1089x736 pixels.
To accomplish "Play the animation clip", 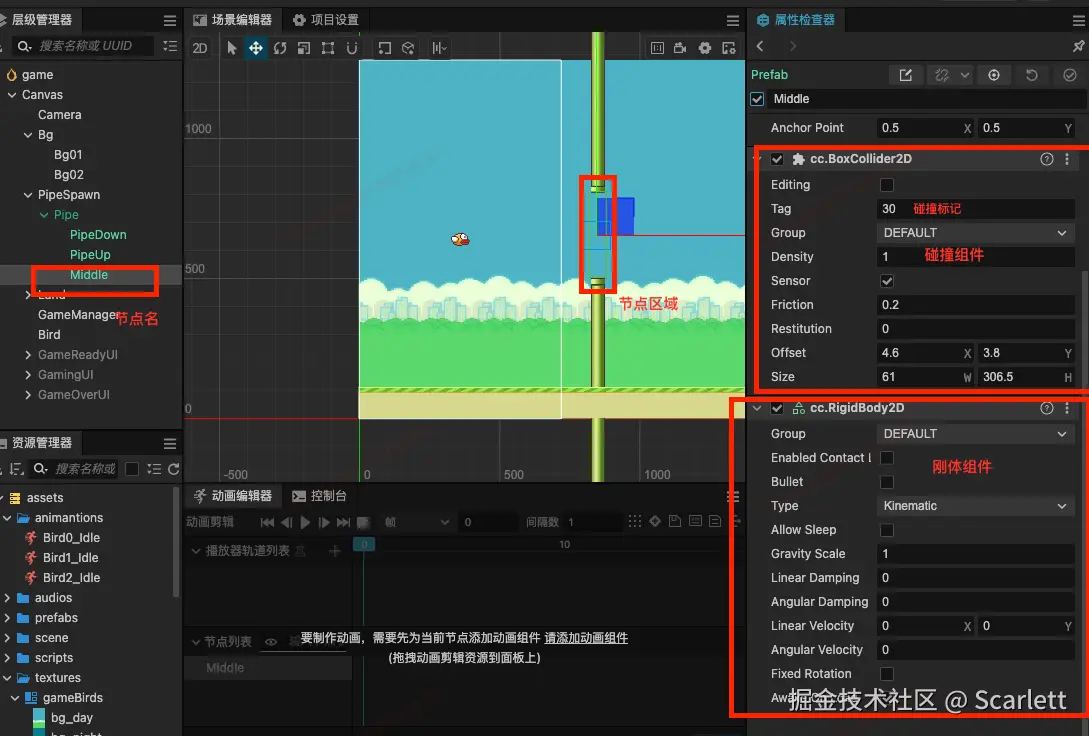I will (305, 522).
